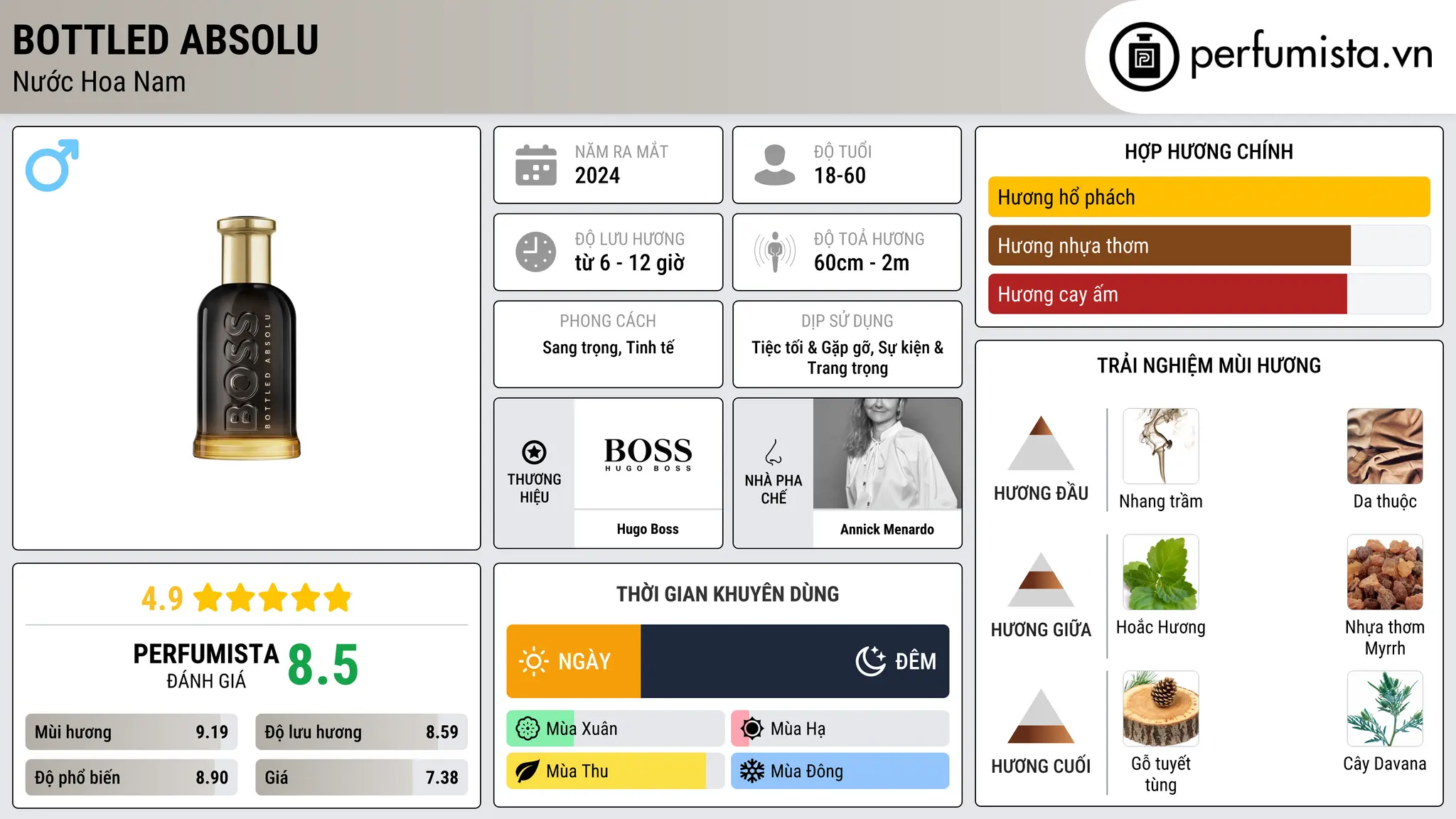Click the ĐÊM nighttime label

point(916,661)
